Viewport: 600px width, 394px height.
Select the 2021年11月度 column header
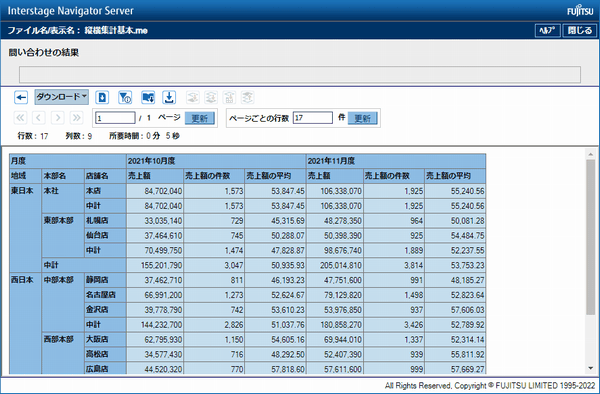pyautogui.click(x=396, y=161)
